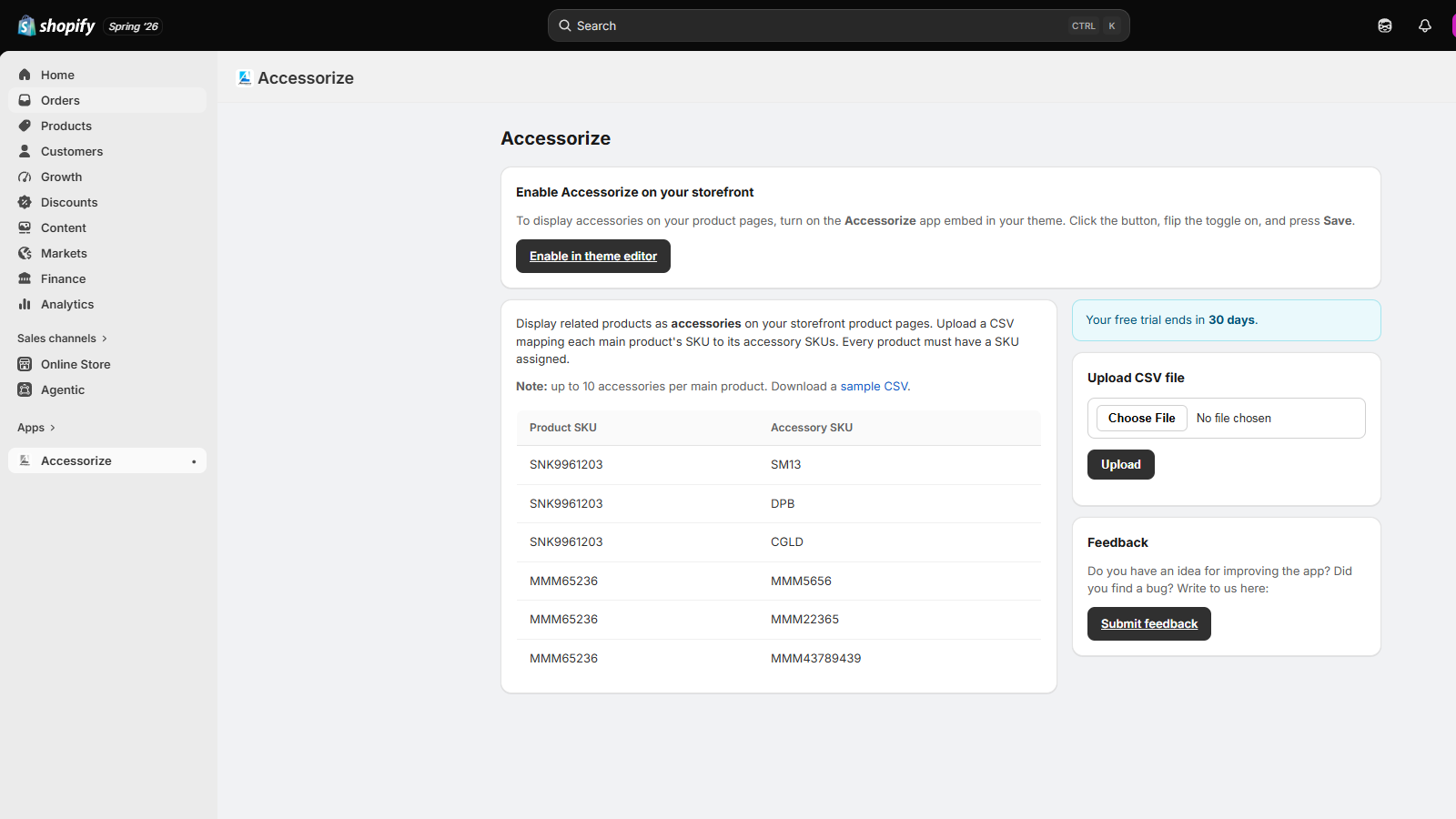
Task: Select the Agentic channel icon
Action: tap(25, 389)
